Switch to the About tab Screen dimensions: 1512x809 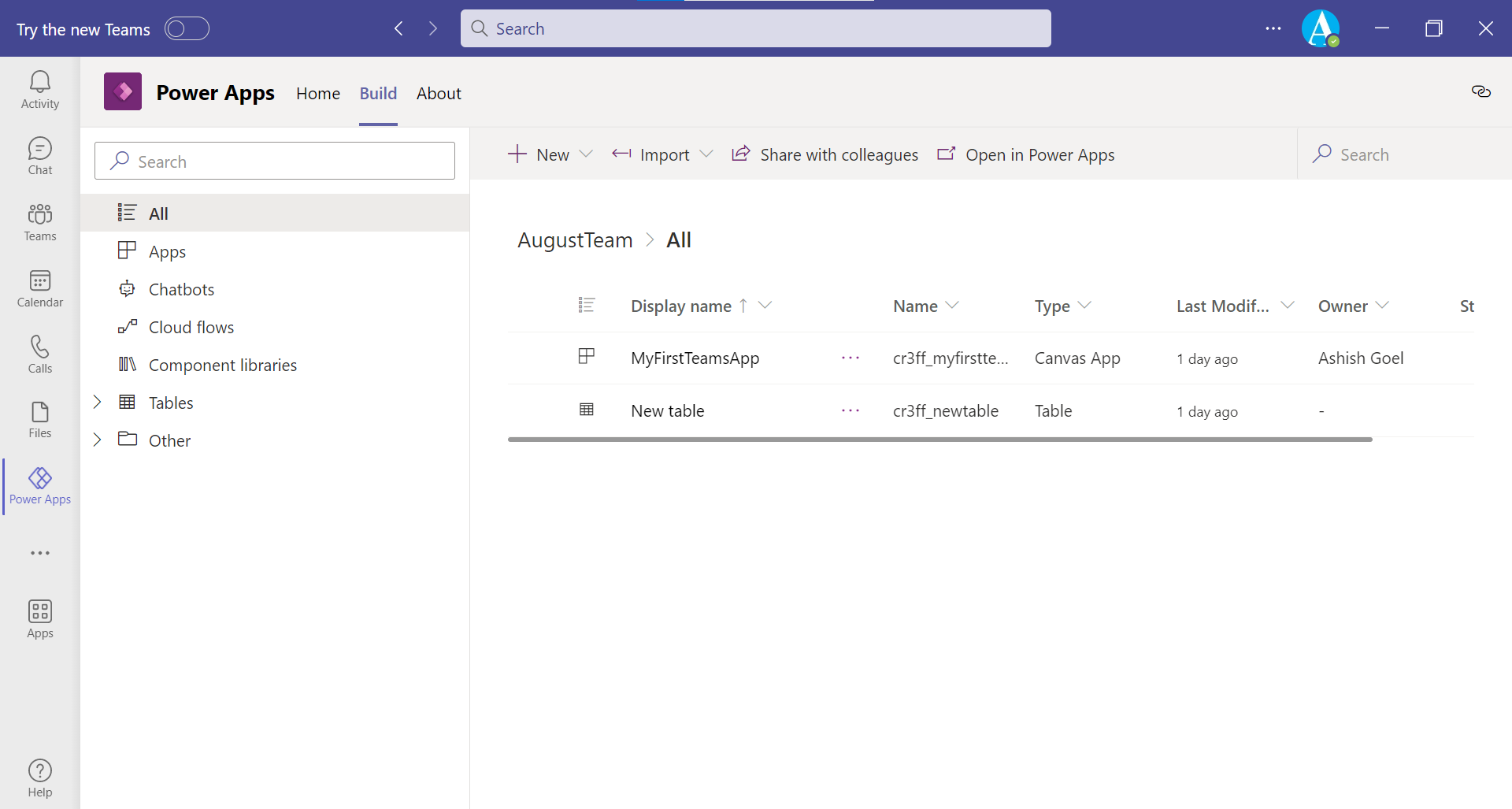439,94
